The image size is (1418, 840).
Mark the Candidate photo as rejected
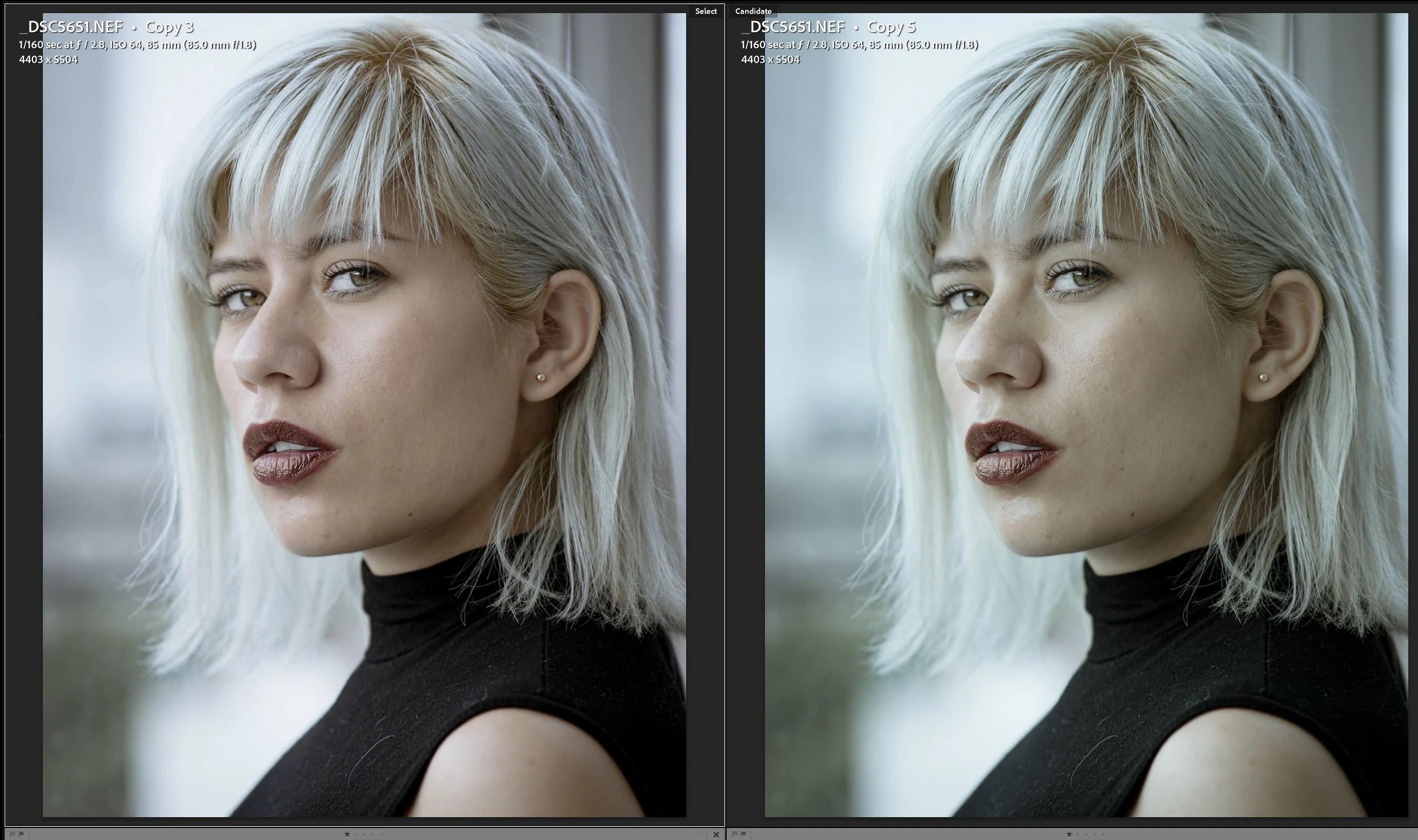(x=743, y=834)
